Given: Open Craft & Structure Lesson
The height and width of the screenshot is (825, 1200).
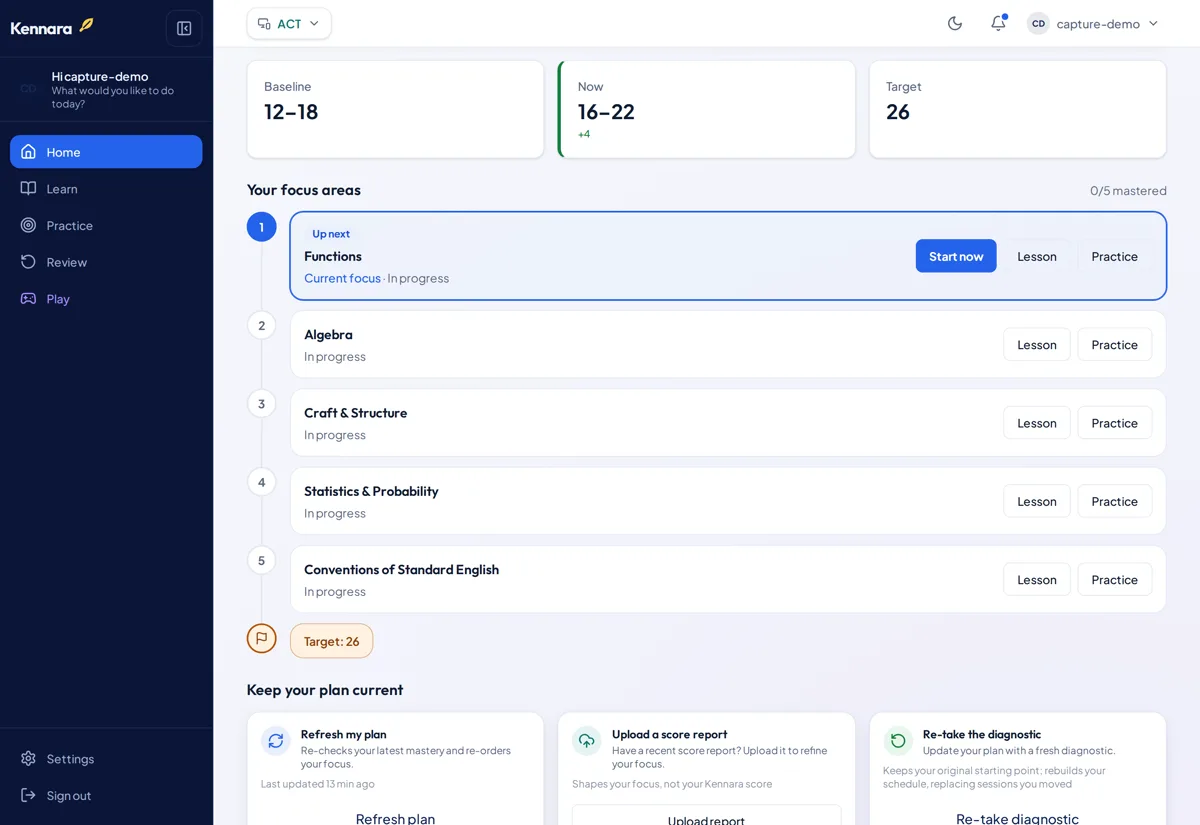Looking at the screenshot, I should tap(1037, 423).
